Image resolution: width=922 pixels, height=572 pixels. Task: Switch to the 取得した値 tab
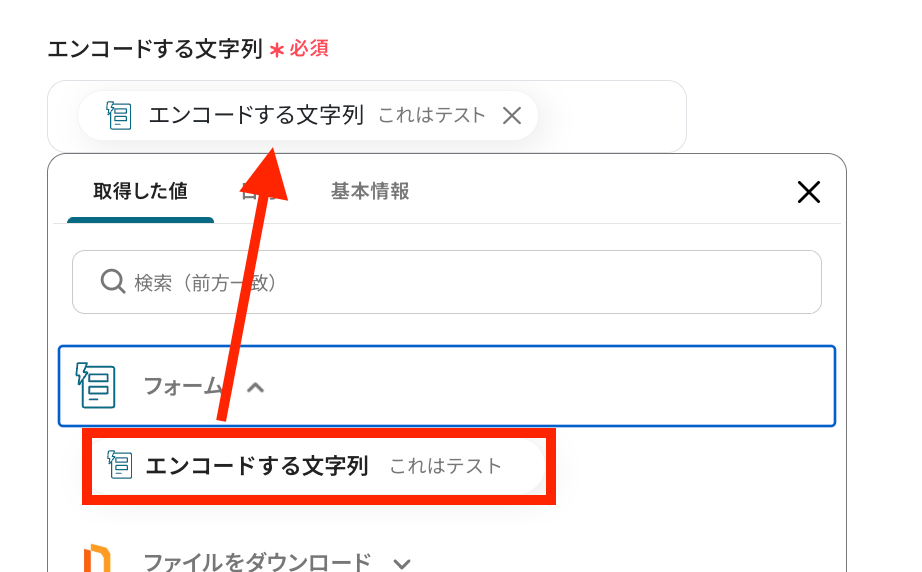[x=140, y=191]
